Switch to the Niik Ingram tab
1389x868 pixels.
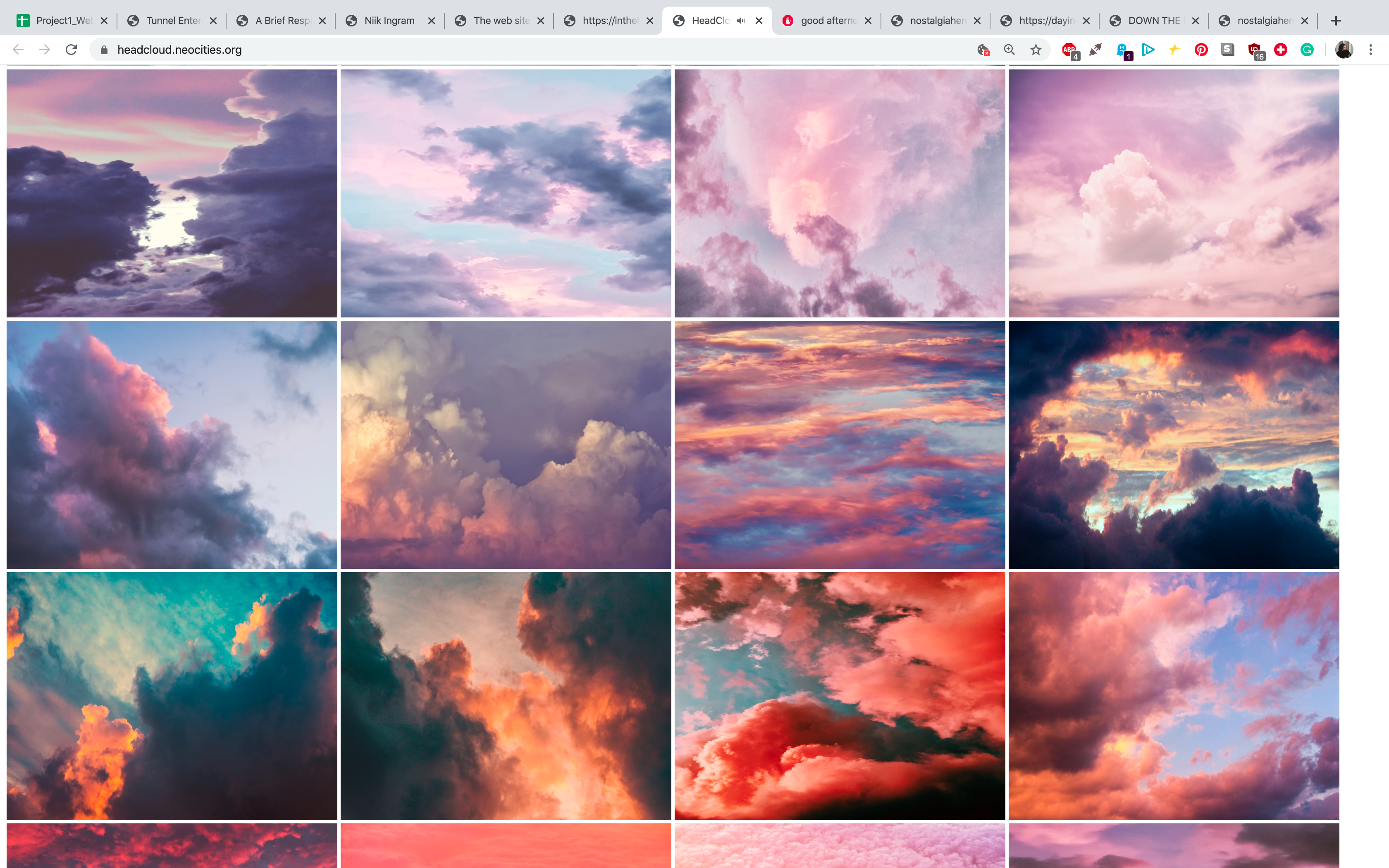[x=389, y=21]
